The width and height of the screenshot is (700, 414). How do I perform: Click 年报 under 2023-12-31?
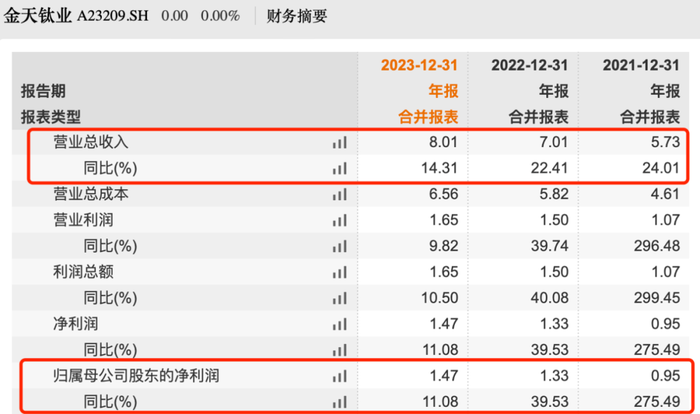click(x=443, y=91)
